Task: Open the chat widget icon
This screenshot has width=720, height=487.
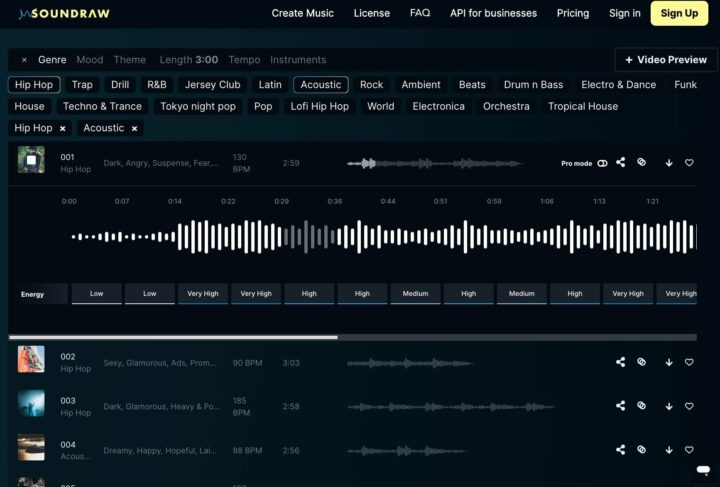Action: click(703, 469)
